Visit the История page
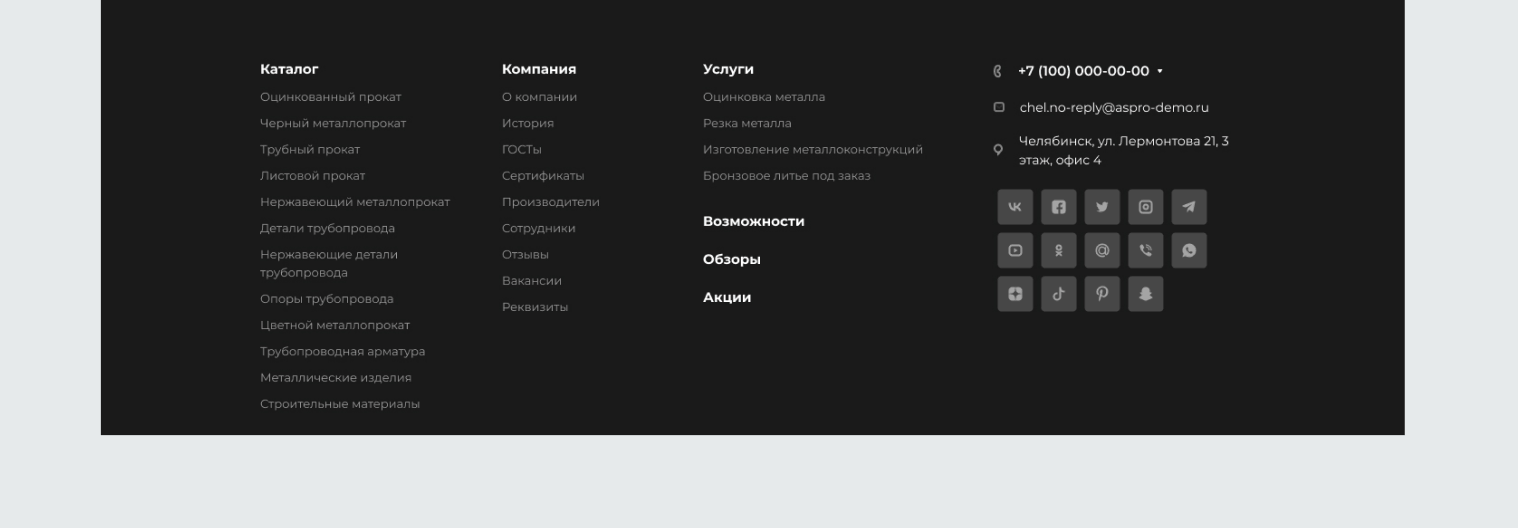 [x=528, y=123]
